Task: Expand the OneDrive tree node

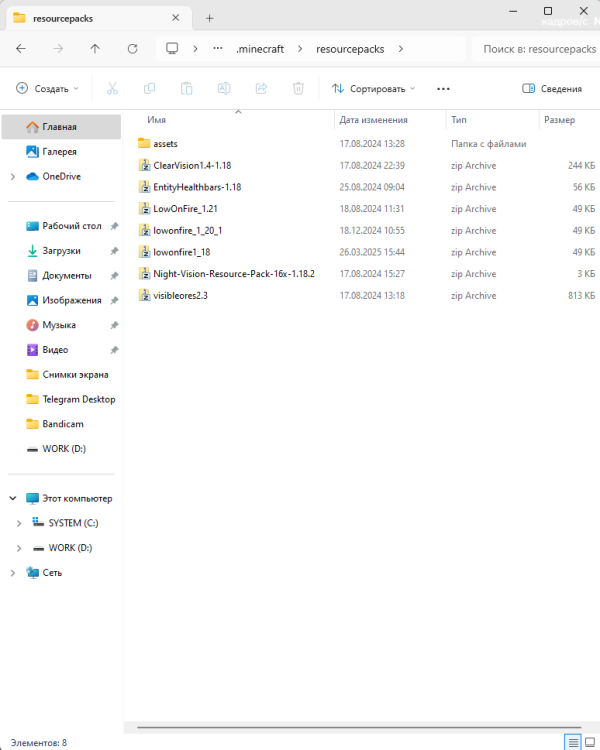Action: 13,176
